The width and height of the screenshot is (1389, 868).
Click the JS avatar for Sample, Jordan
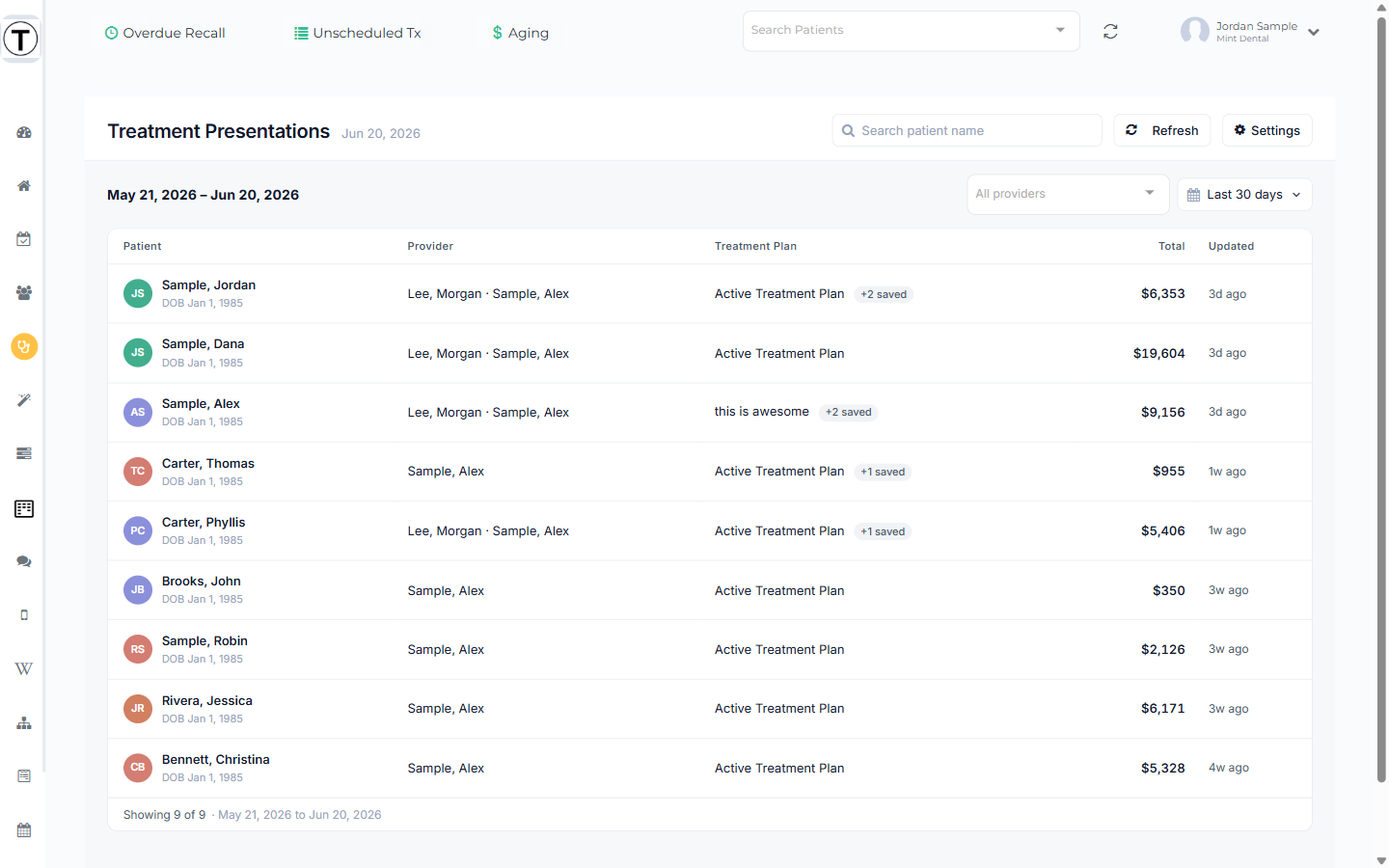click(x=138, y=293)
